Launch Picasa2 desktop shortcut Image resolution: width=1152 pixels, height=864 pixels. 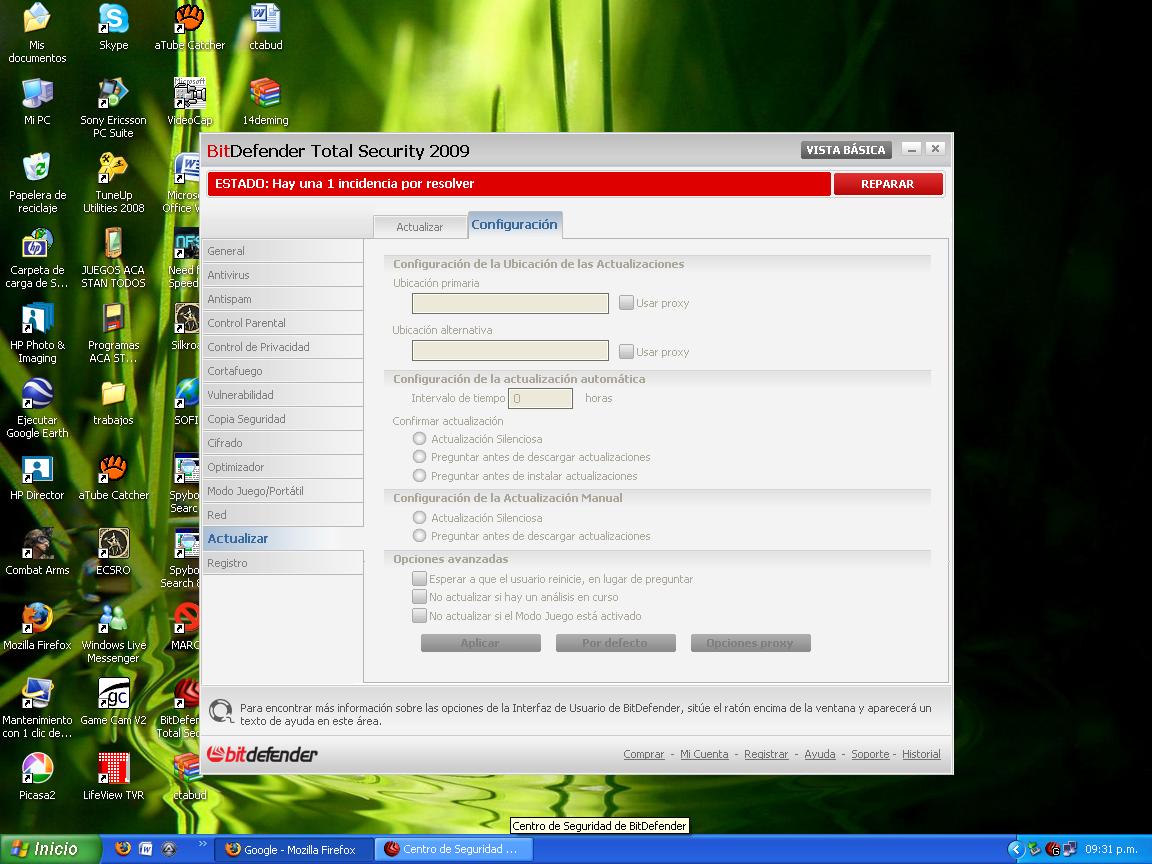click(x=37, y=776)
